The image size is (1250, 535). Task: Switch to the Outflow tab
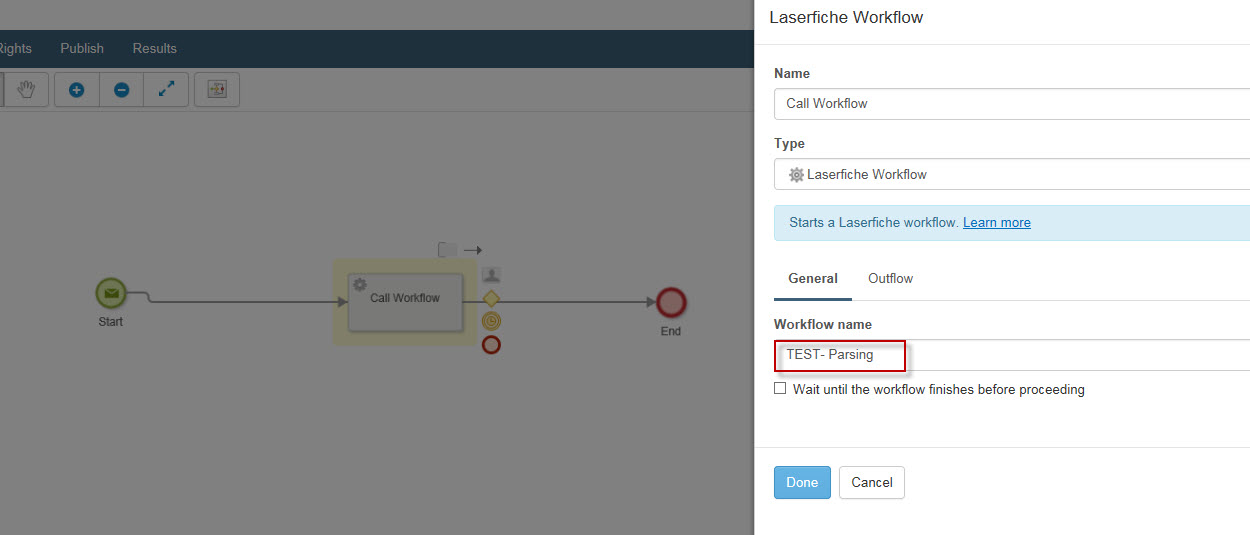pos(890,279)
